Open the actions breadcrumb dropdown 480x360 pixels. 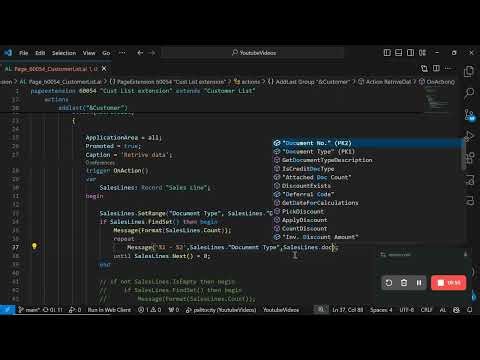coord(247,82)
